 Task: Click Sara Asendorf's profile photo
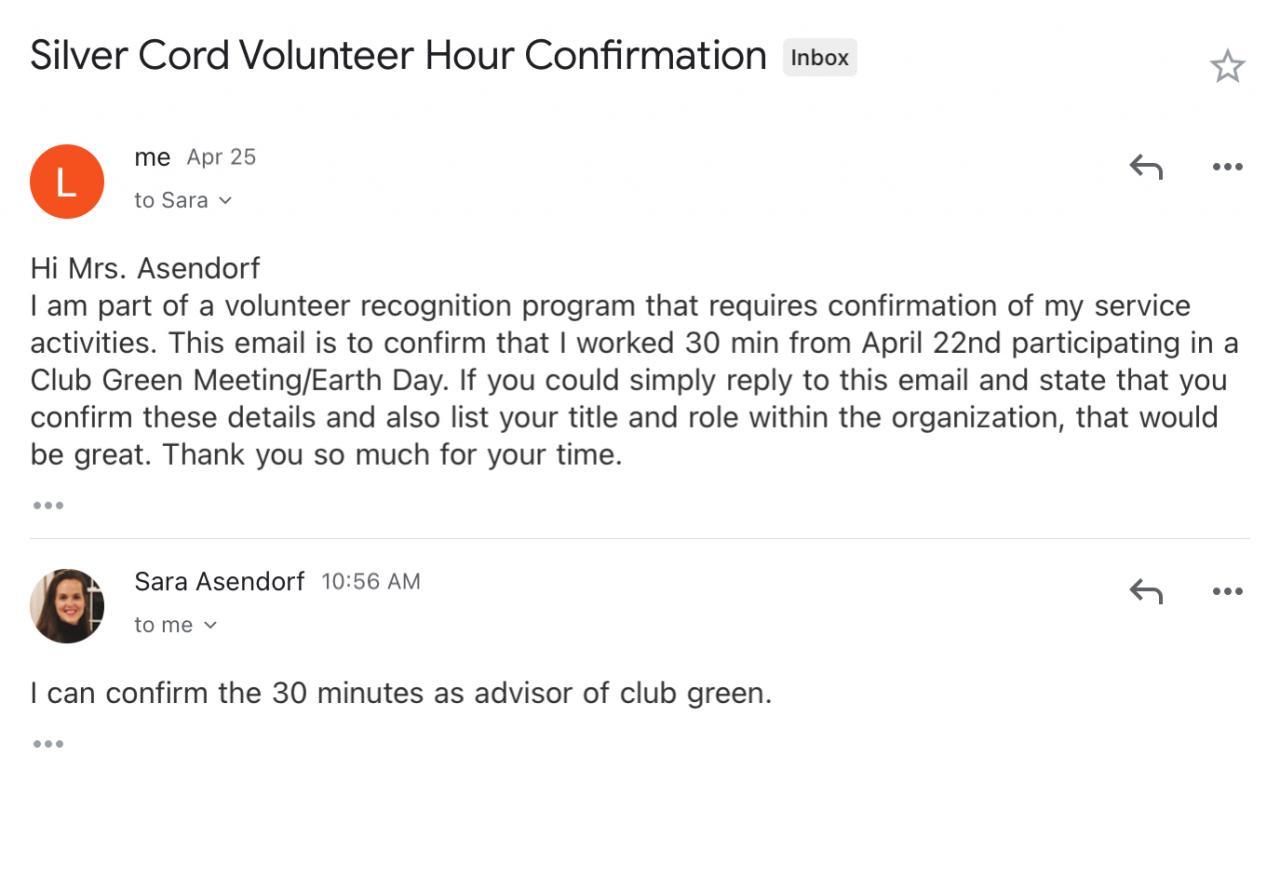coord(67,606)
